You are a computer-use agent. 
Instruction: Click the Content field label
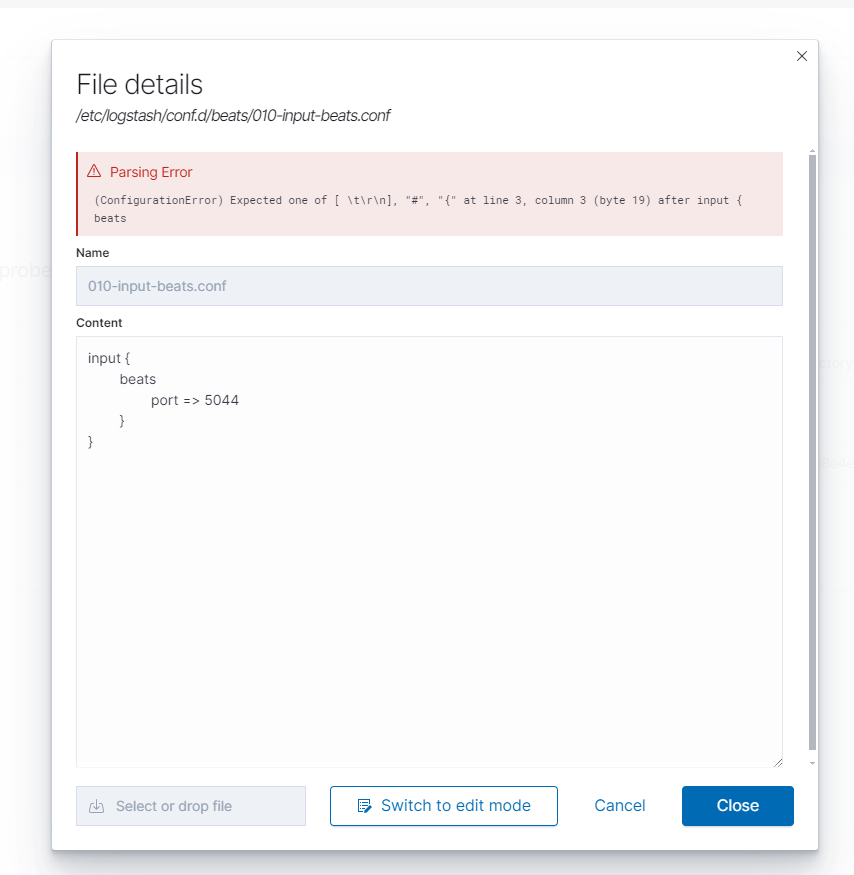click(99, 323)
